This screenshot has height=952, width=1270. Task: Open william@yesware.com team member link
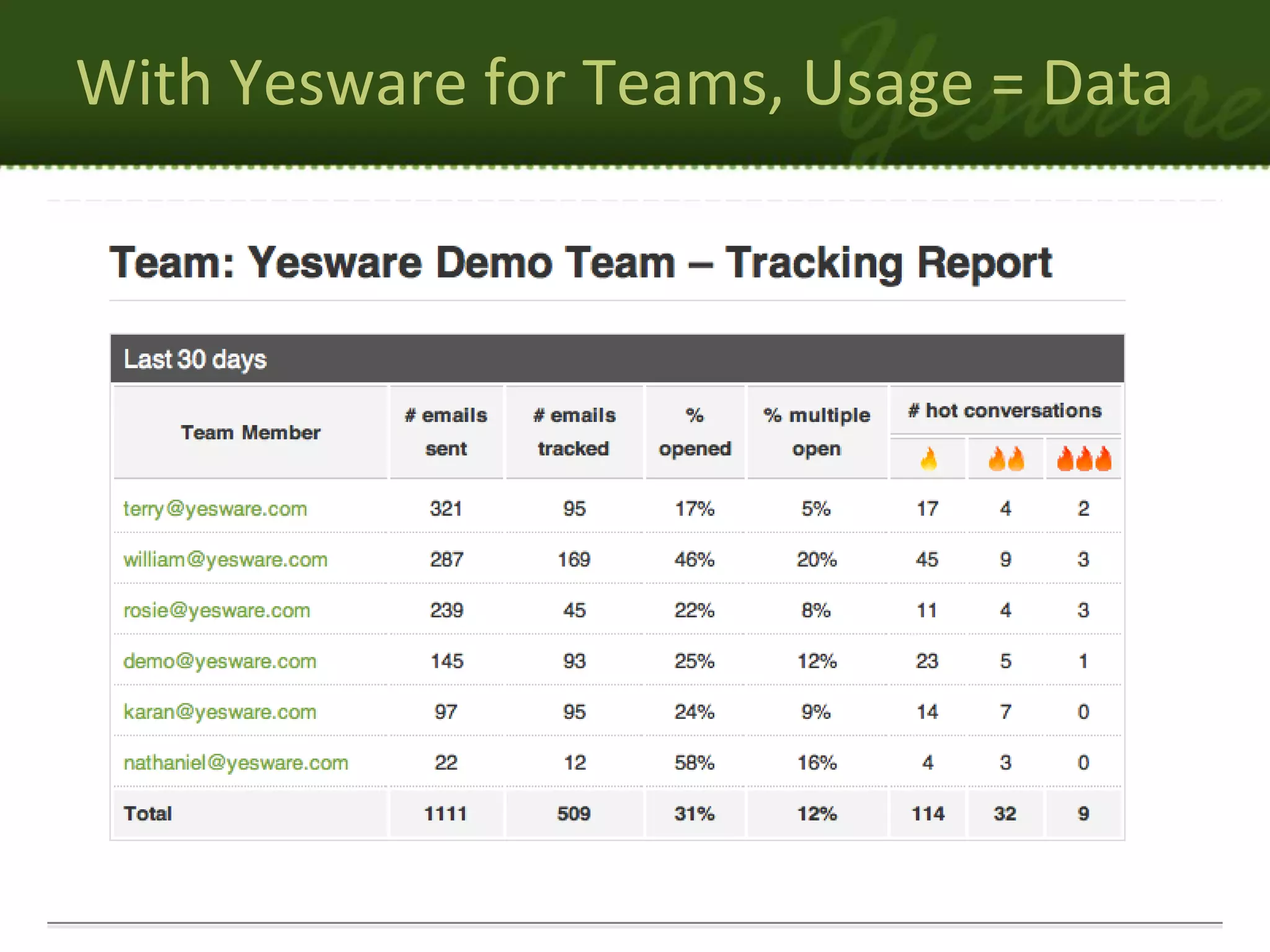pos(225,560)
